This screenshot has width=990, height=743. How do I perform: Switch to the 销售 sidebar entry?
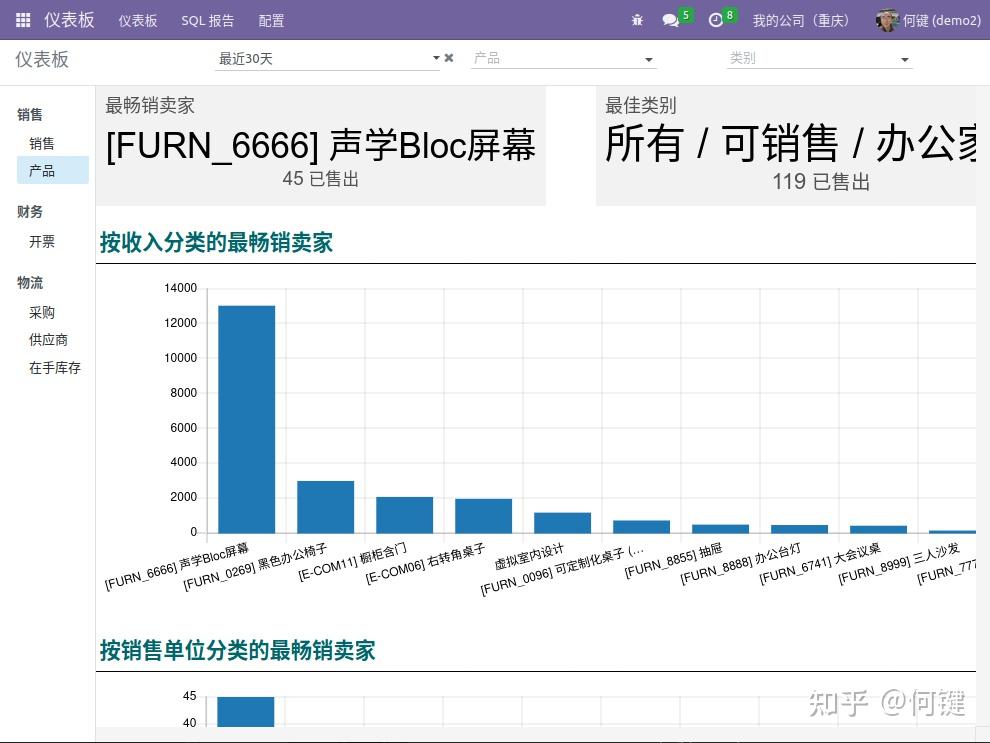[42, 143]
